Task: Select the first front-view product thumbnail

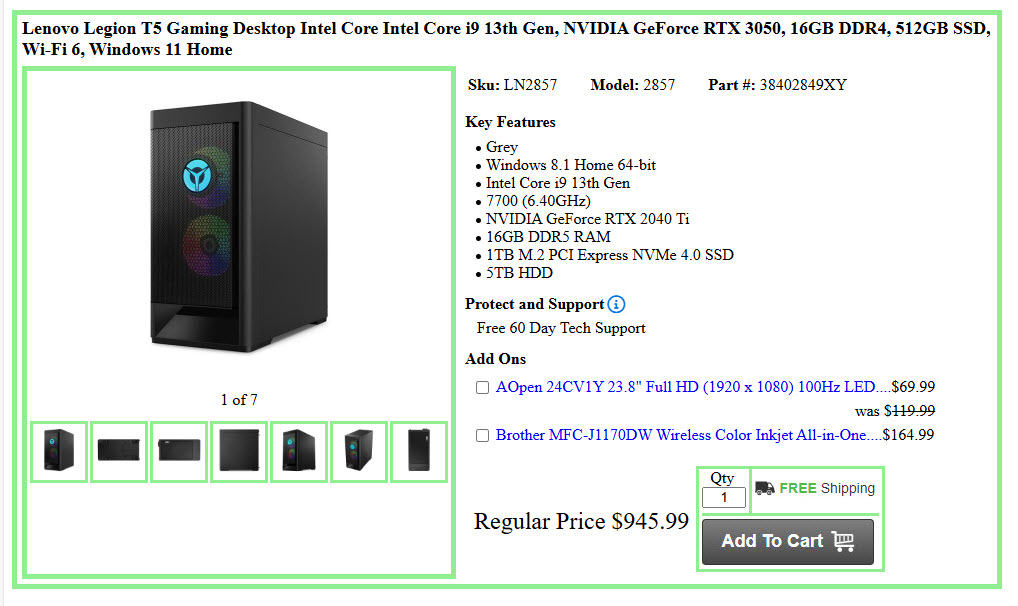Action: 59,451
